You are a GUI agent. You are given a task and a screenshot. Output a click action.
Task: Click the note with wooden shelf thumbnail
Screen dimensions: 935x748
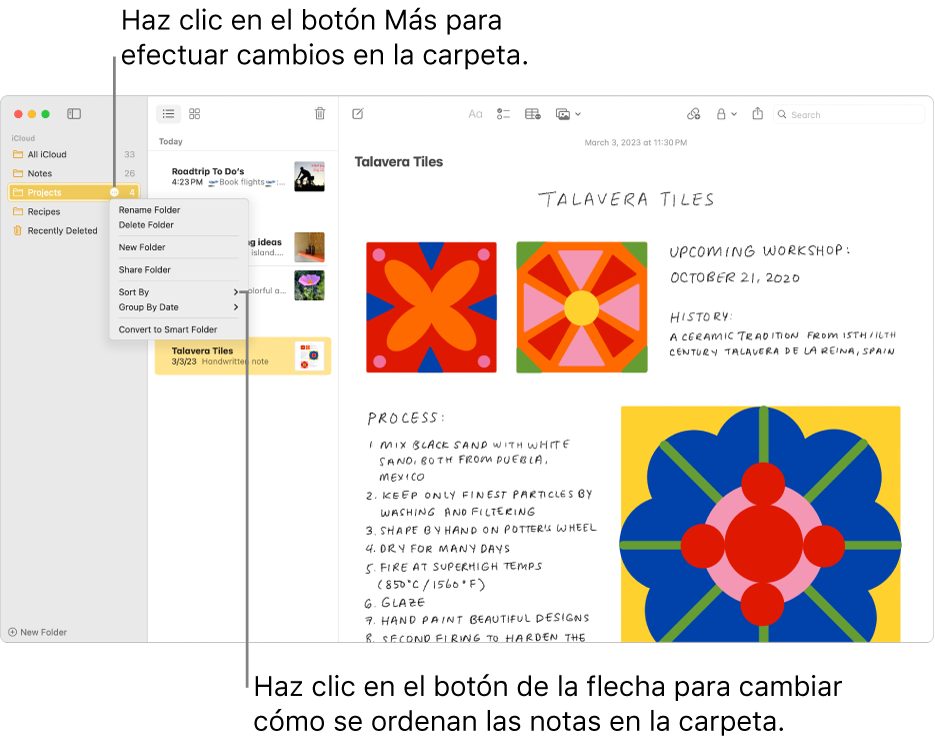click(x=309, y=248)
